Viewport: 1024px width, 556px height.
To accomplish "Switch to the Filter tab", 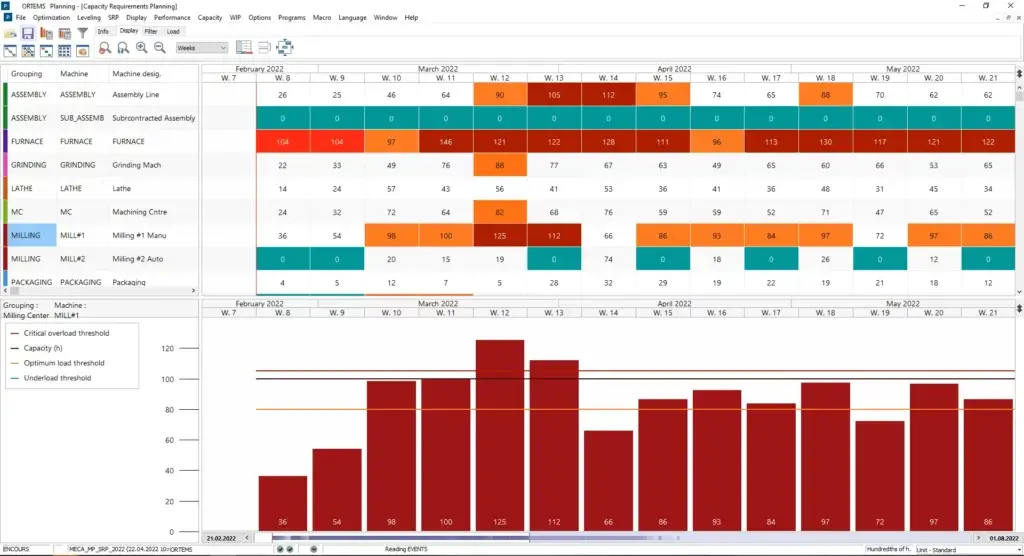I will tap(151, 31).
